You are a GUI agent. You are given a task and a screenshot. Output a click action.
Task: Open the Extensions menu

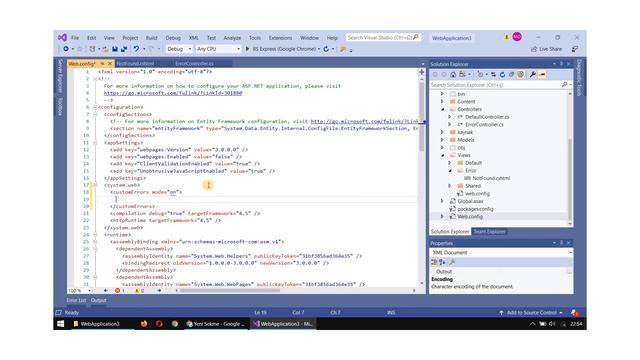[x=280, y=38]
